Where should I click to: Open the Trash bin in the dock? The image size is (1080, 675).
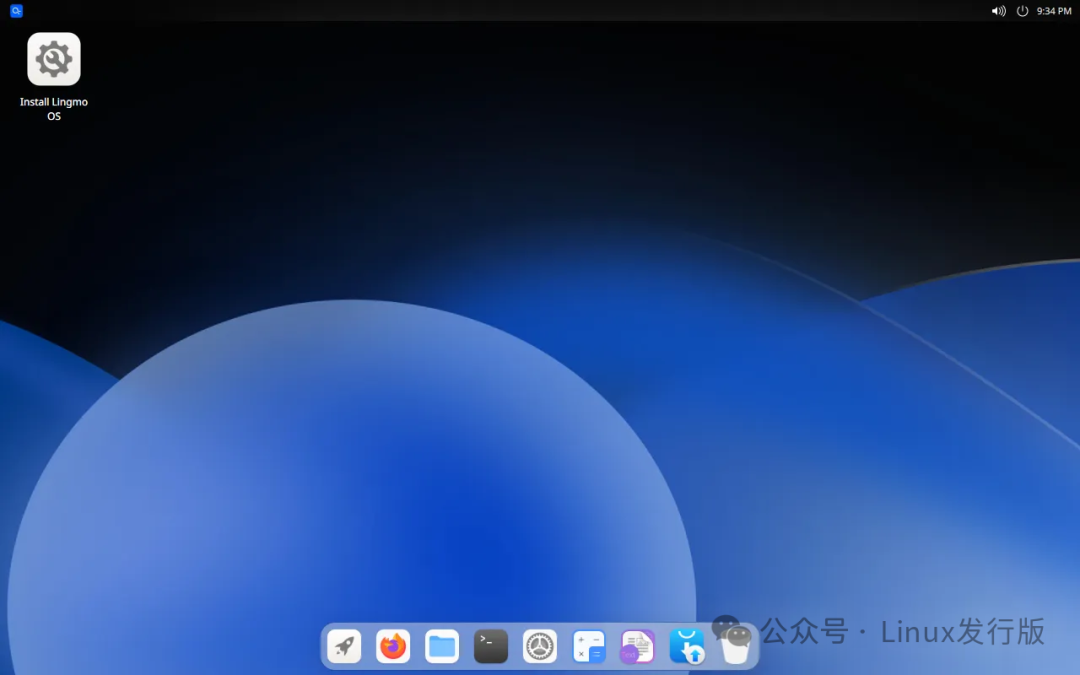pyautogui.click(x=737, y=645)
